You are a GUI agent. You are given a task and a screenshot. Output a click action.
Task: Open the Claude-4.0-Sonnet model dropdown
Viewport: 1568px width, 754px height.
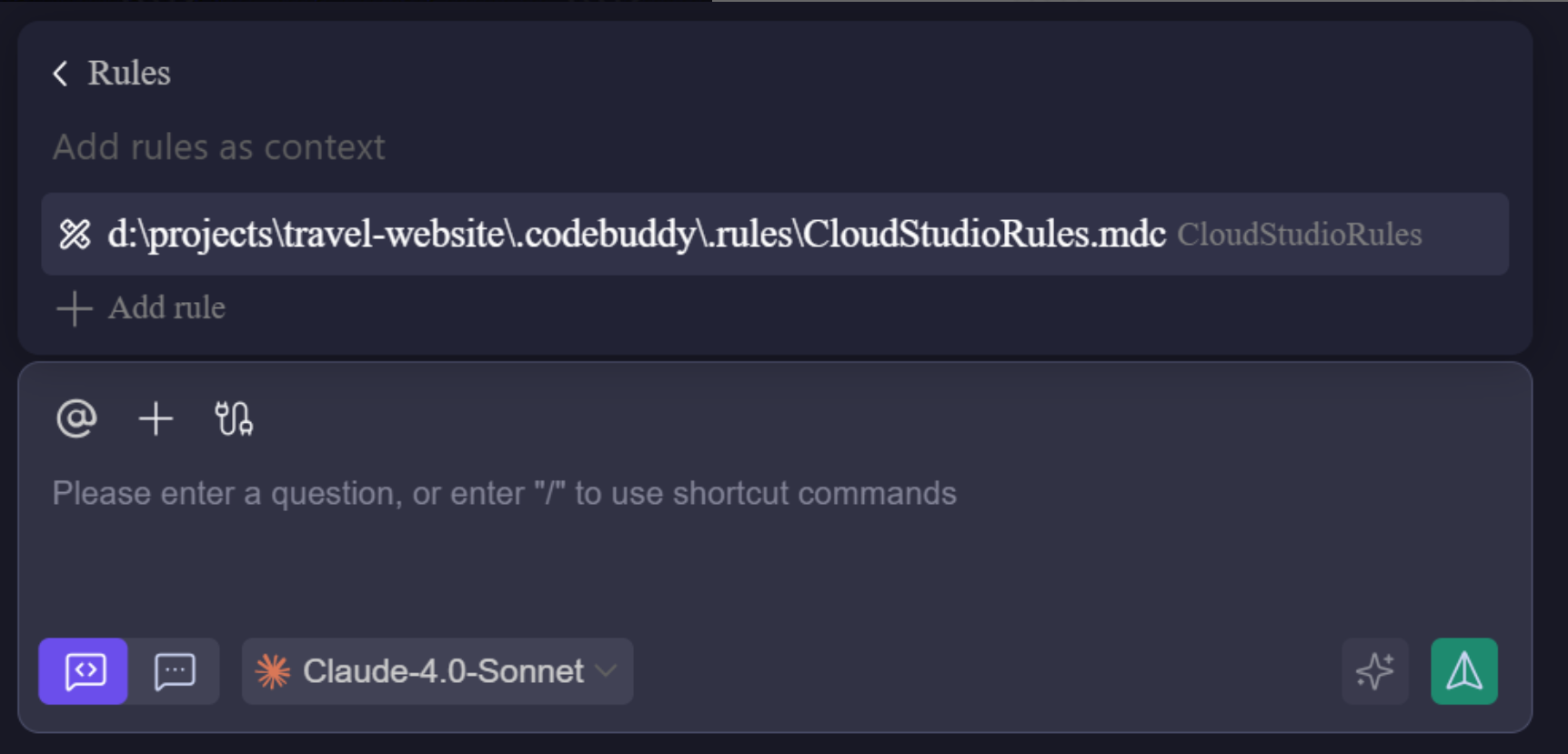(437, 671)
